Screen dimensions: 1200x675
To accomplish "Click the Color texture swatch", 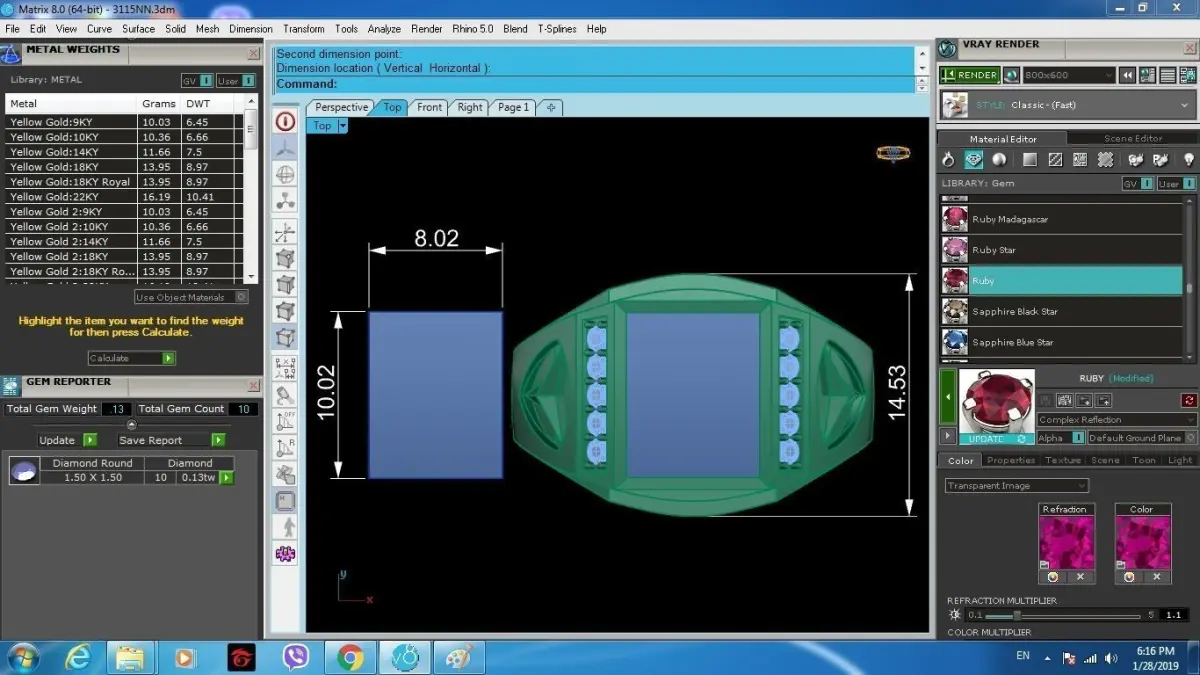I will point(1142,543).
